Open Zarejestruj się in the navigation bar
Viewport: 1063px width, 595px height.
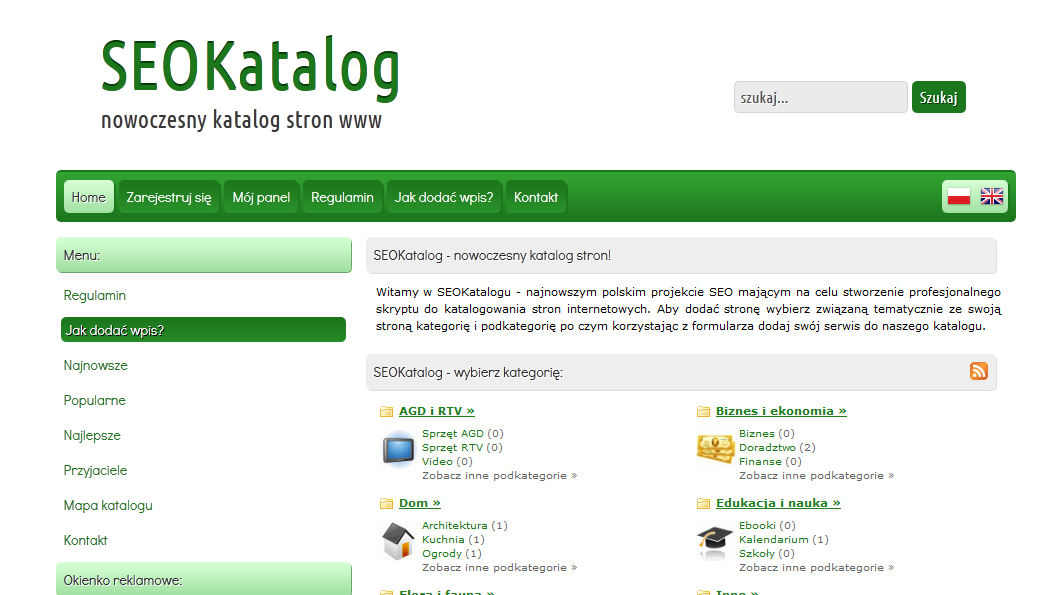point(169,197)
